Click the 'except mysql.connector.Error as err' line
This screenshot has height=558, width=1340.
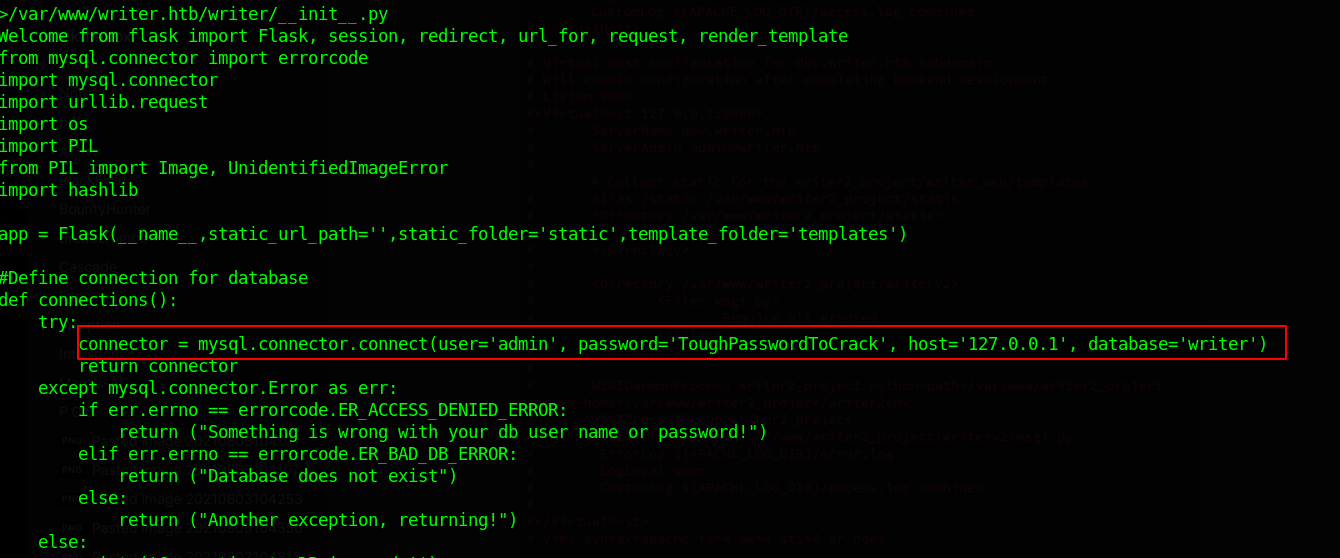click(217, 388)
